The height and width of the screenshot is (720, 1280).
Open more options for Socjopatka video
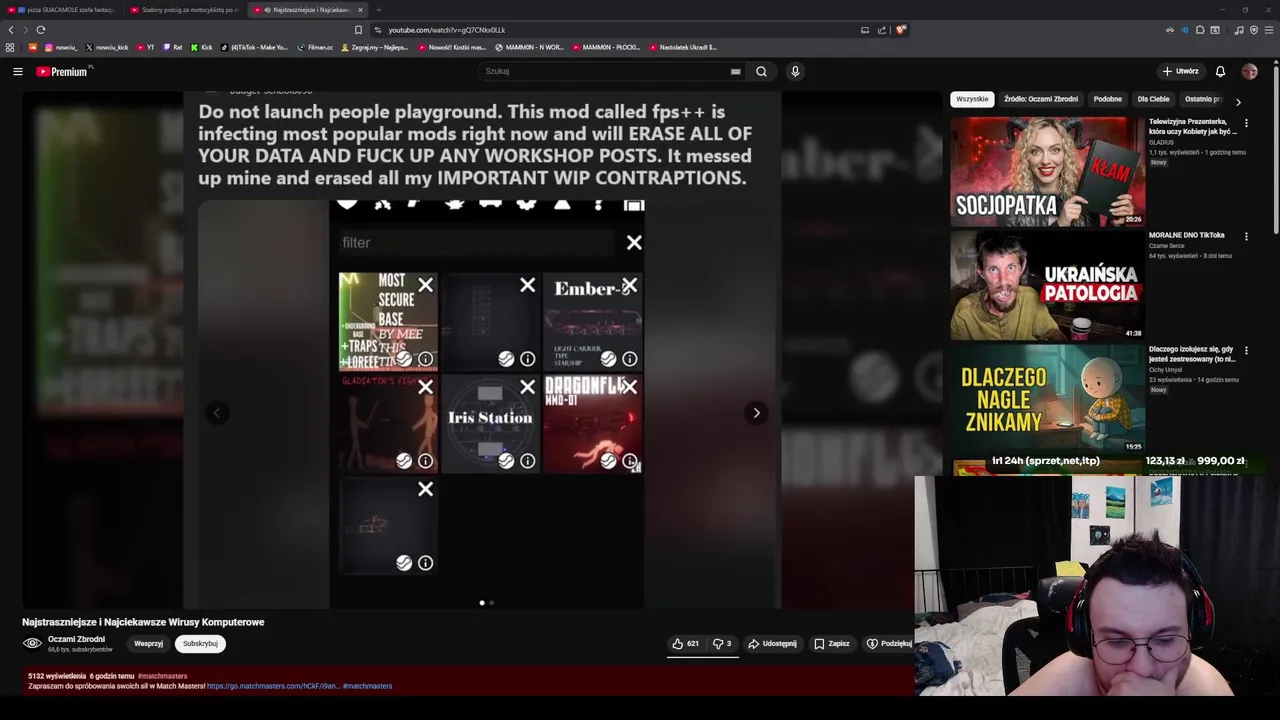(x=1246, y=123)
